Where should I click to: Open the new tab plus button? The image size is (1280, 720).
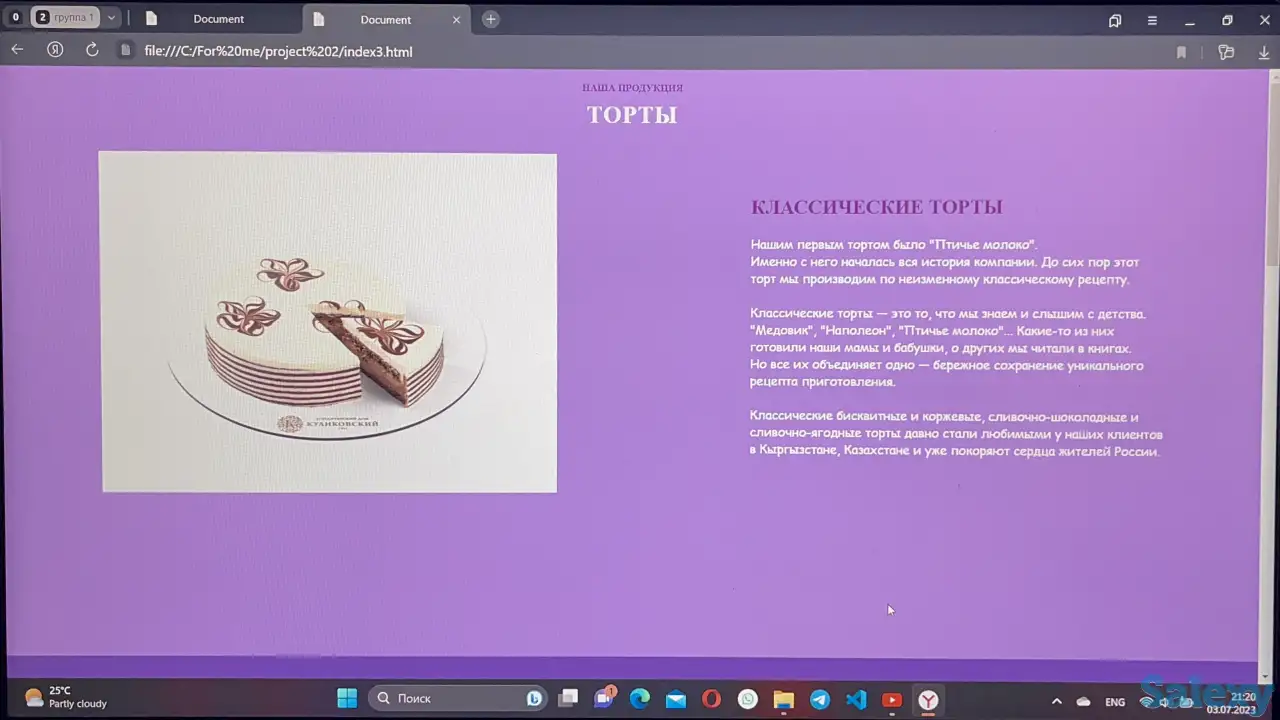tap(490, 19)
